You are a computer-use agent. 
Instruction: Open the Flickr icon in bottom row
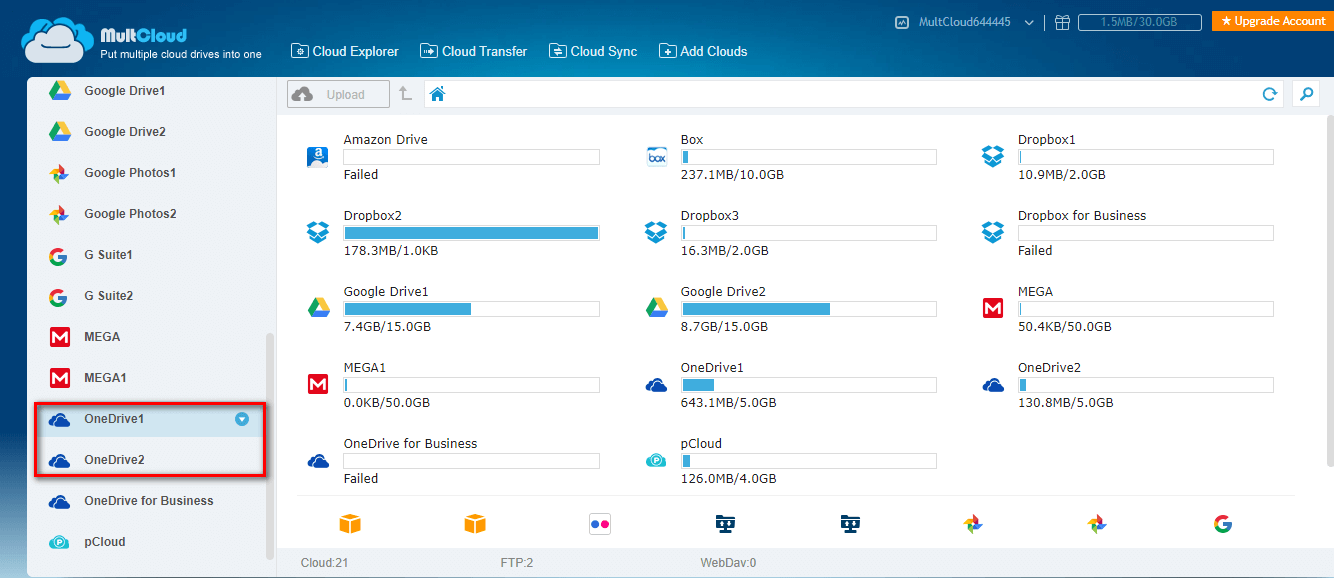(x=600, y=523)
